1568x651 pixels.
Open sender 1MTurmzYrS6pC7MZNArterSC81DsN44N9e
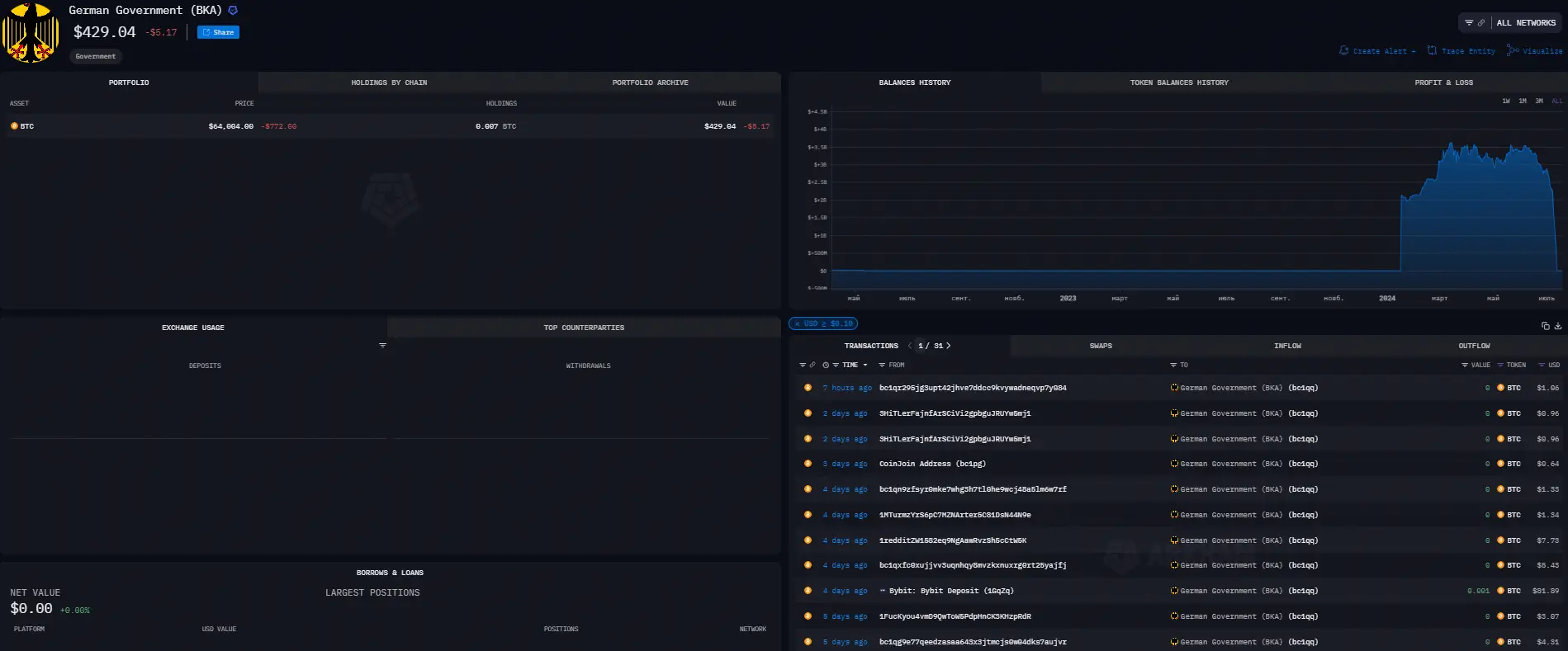point(955,515)
